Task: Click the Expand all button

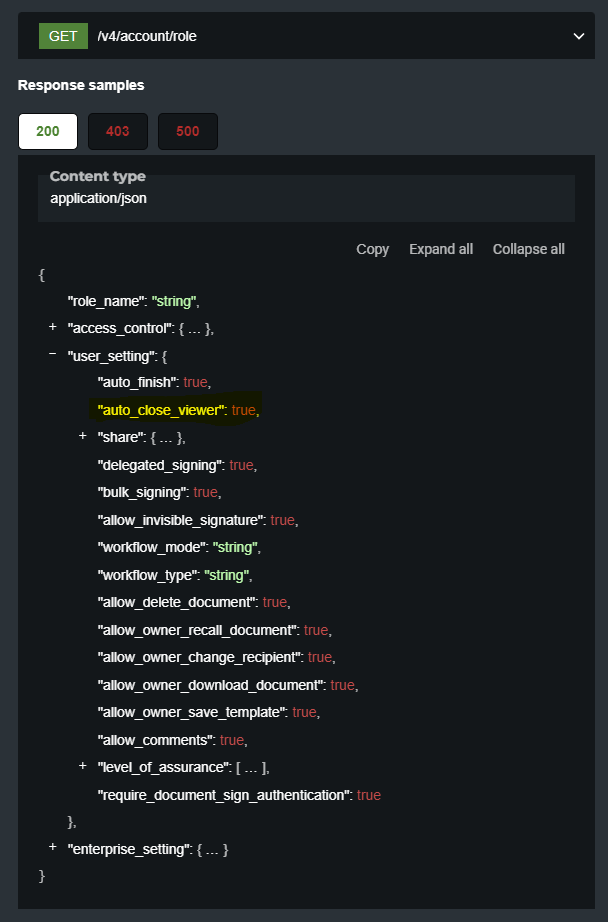Action: (x=441, y=249)
